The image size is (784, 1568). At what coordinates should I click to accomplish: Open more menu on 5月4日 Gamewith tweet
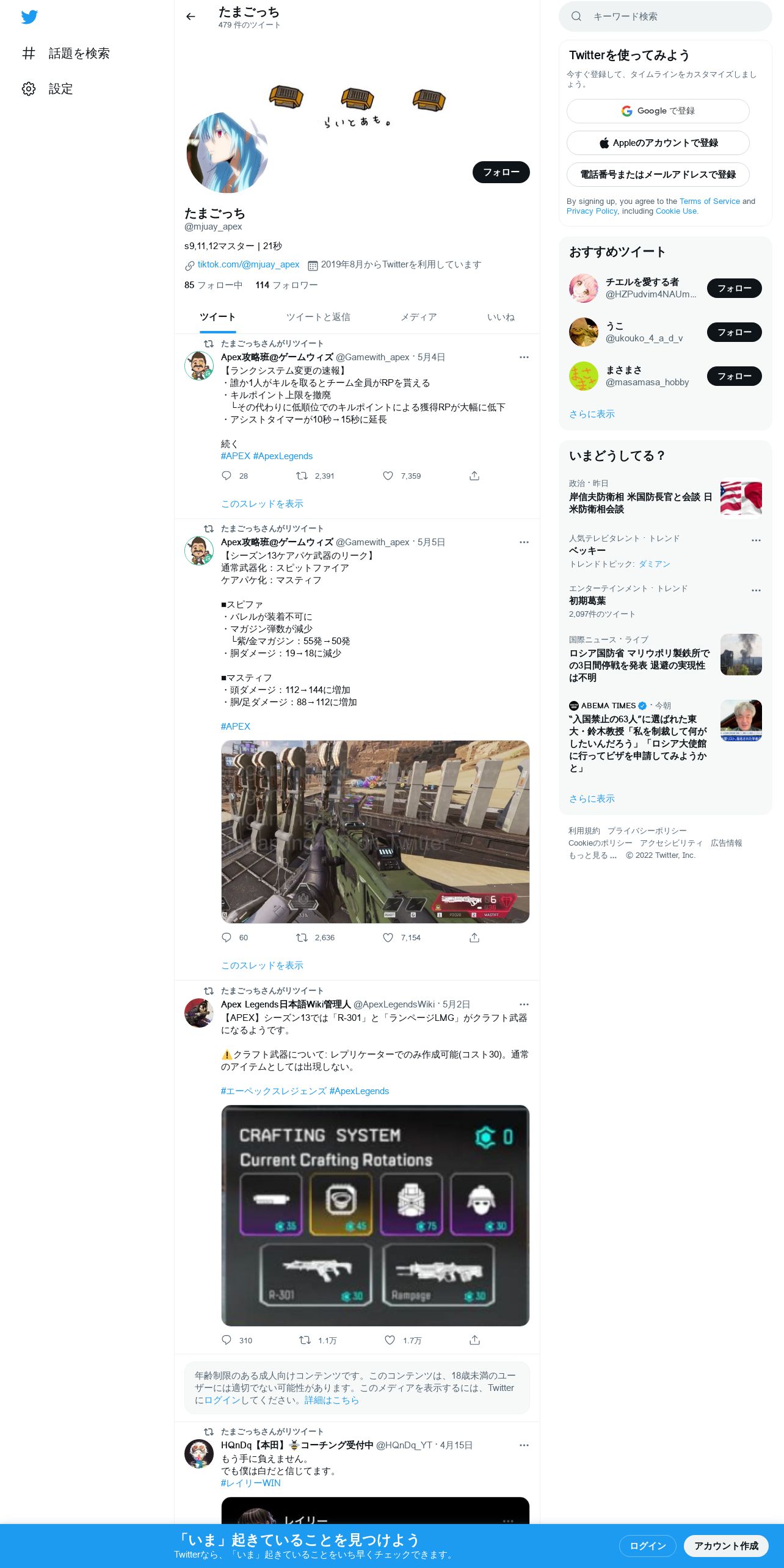(524, 357)
